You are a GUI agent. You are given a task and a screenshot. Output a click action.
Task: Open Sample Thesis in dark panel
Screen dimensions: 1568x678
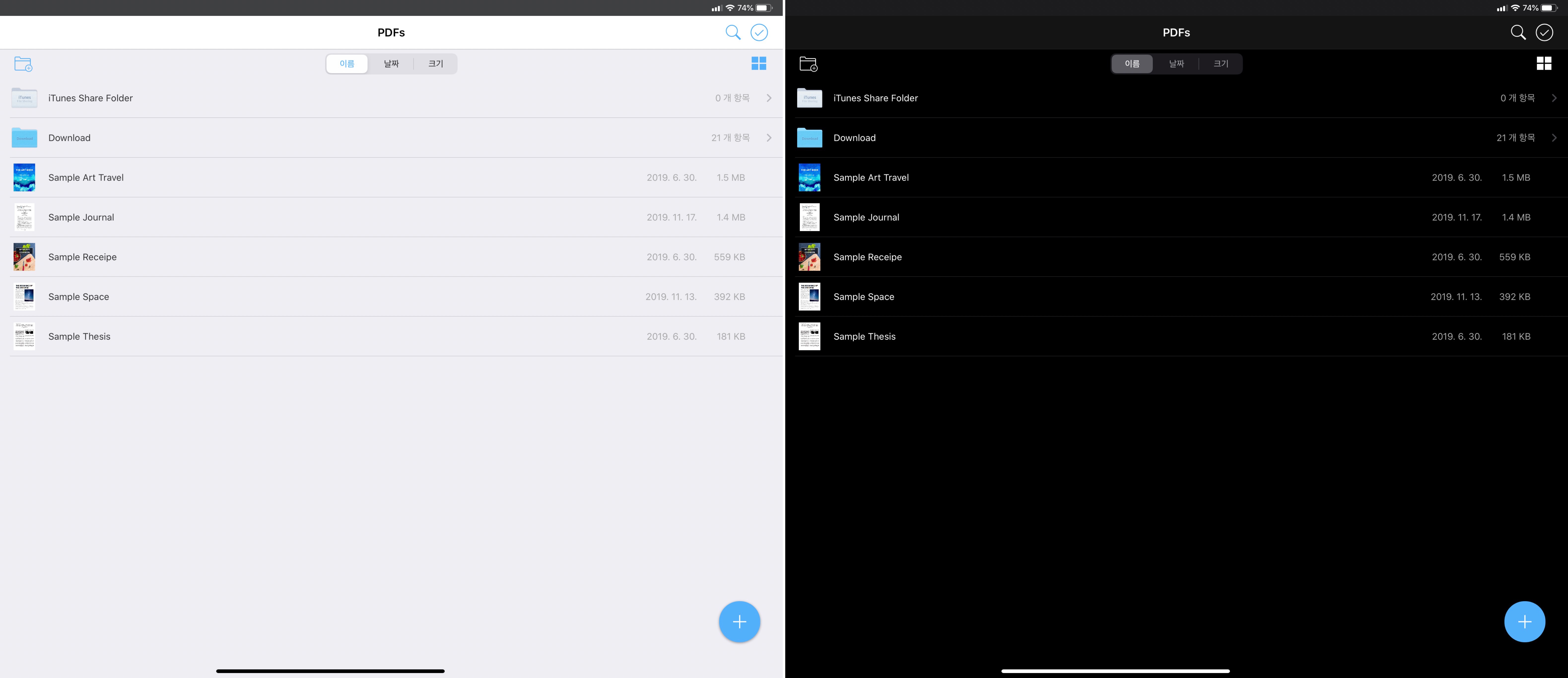(864, 337)
